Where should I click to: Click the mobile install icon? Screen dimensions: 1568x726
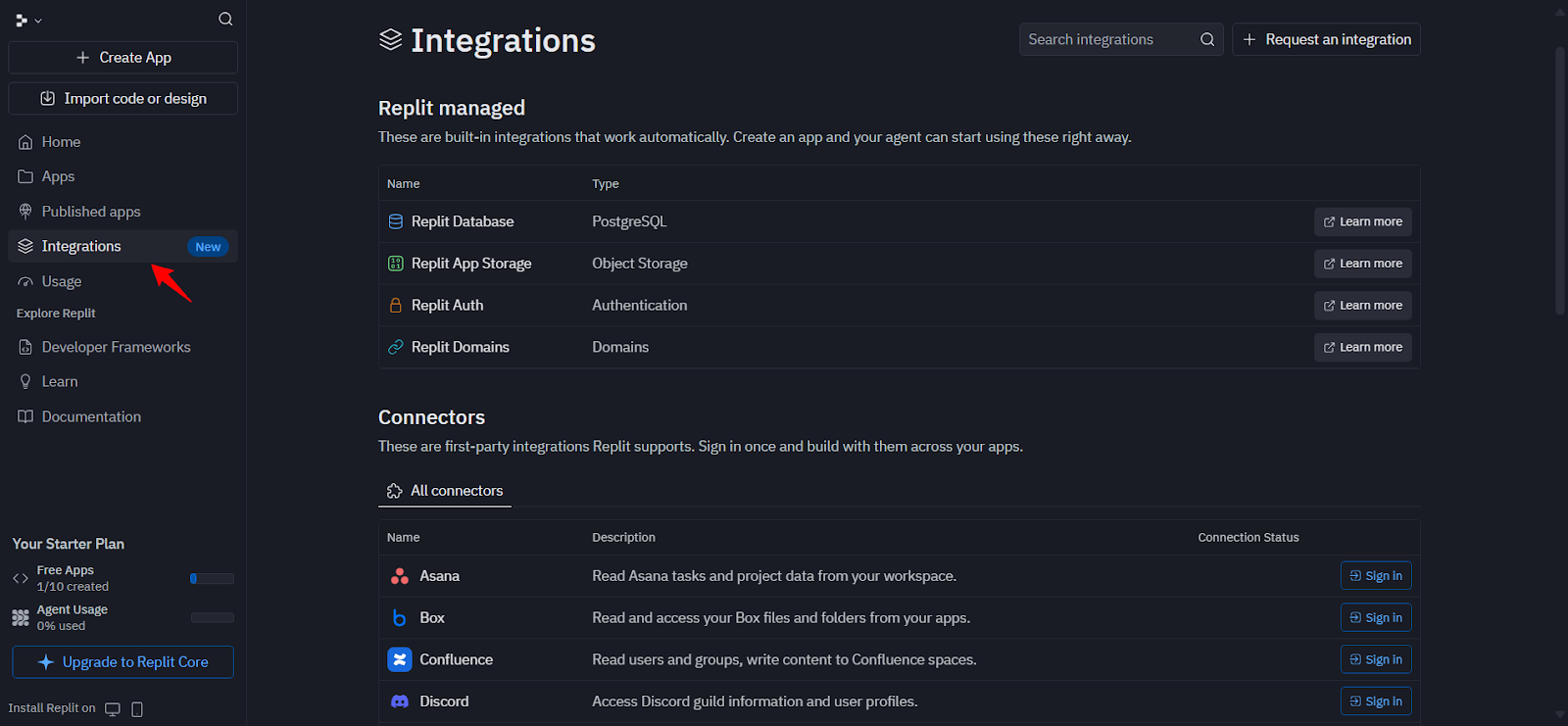tap(137, 709)
